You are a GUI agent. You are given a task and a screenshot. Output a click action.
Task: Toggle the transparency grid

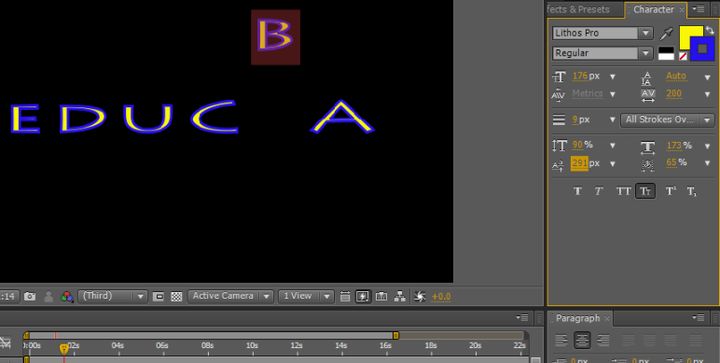[x=176, y=297]
